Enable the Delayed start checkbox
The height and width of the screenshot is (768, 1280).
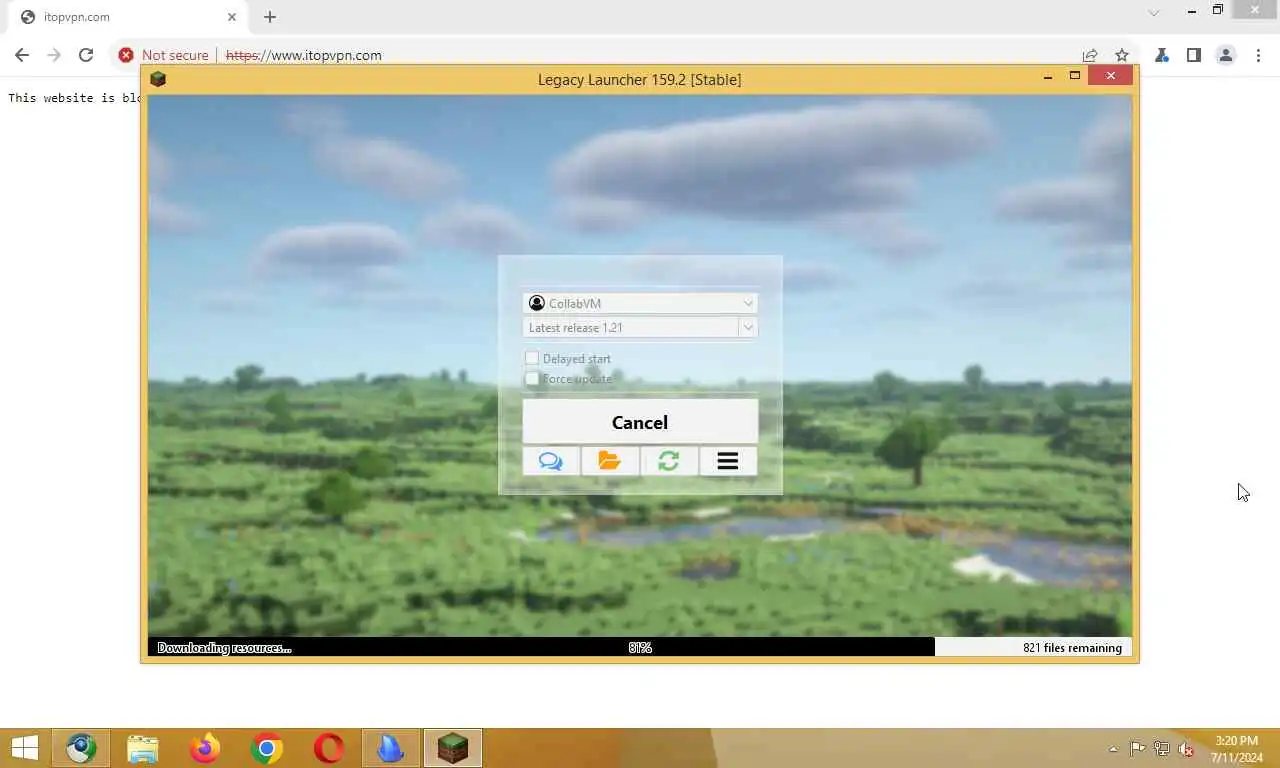532,358
